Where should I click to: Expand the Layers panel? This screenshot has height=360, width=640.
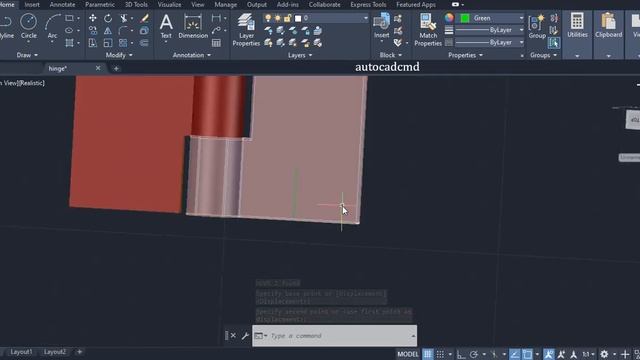tap(300, 55)
